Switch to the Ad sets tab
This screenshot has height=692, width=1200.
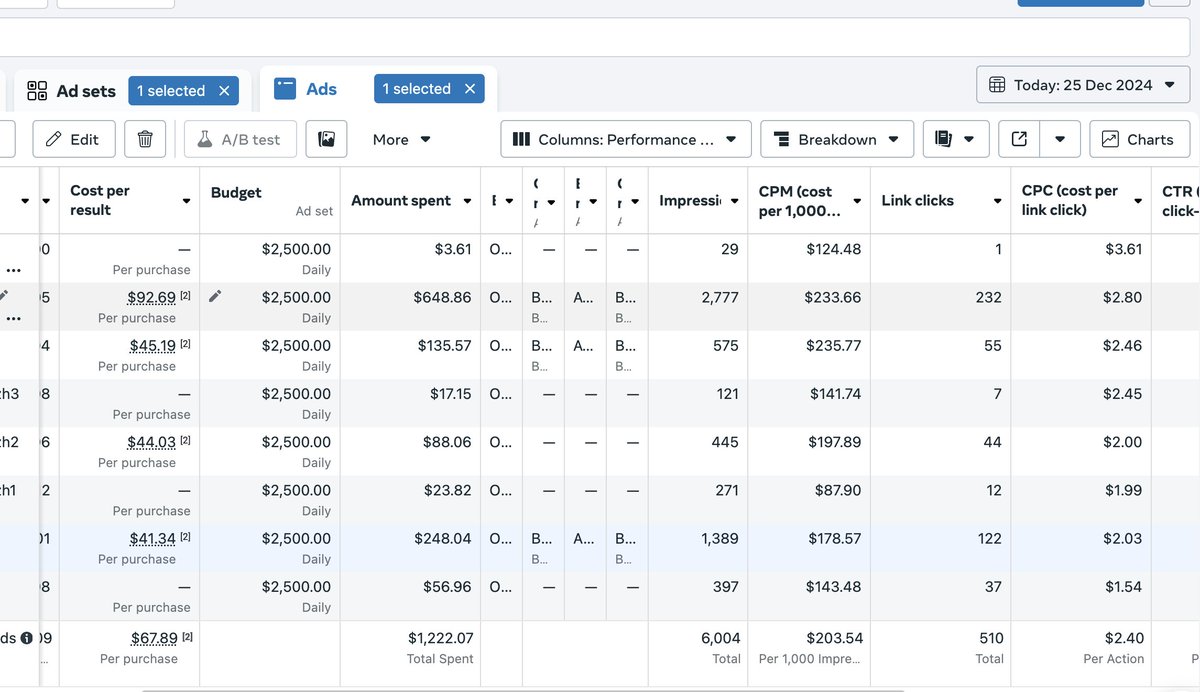(x=86, y=91)
